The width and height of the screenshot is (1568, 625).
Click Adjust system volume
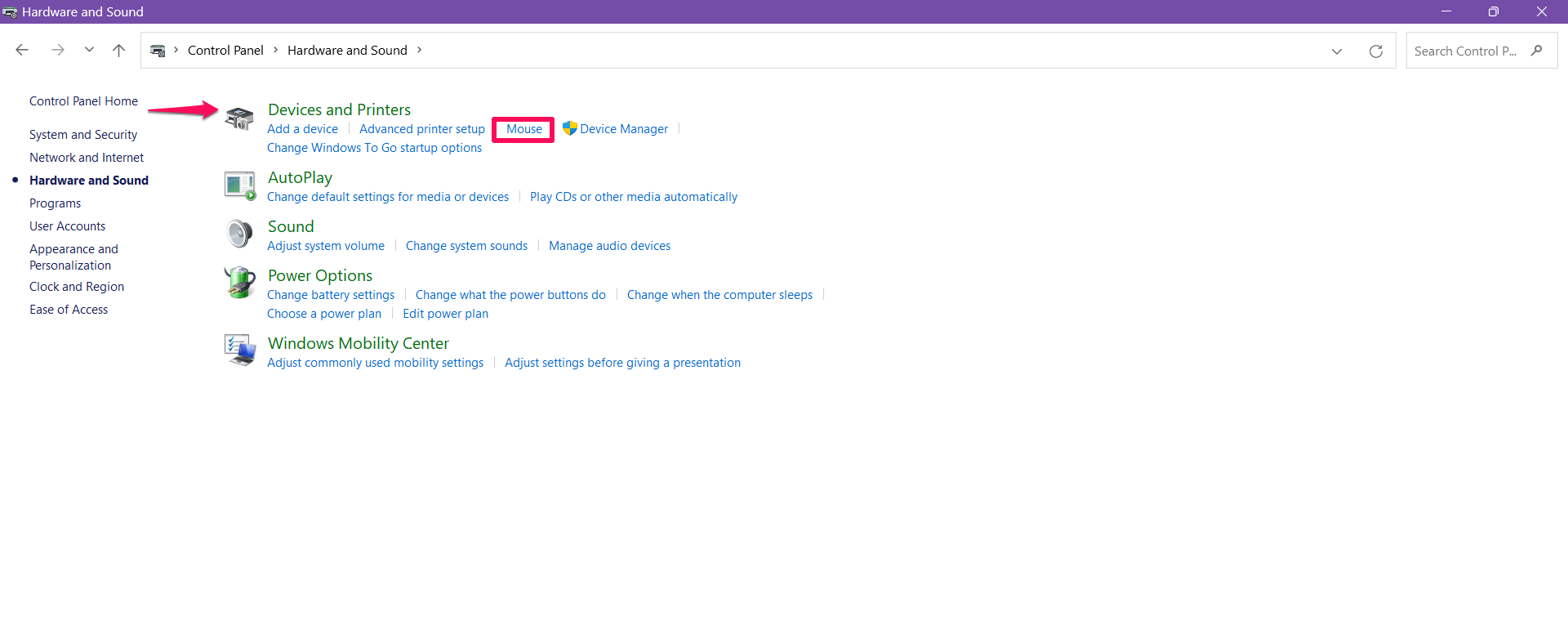tap(326, 246)
